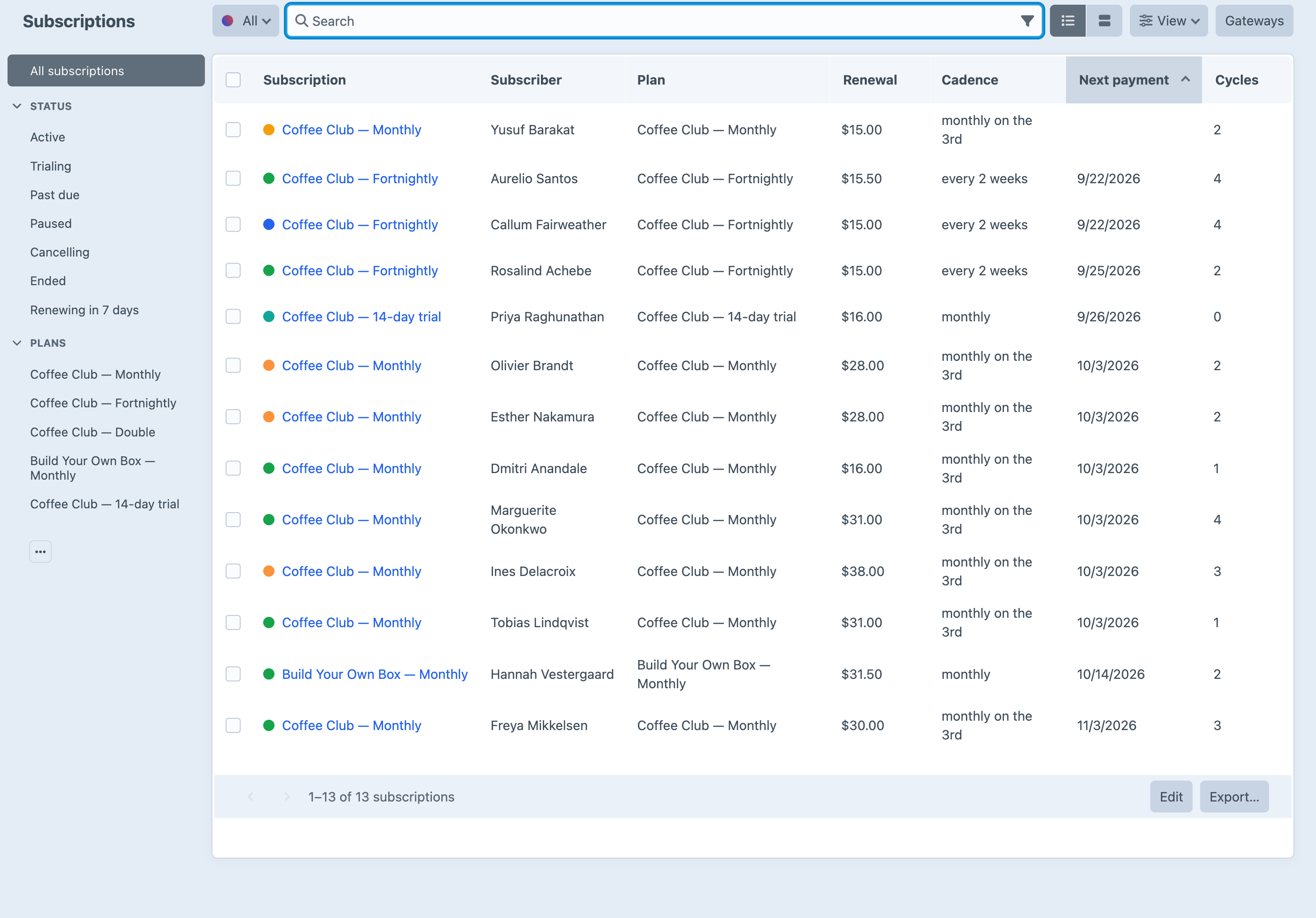Check the row for Aurelio Santos
Screen dimensions: 1316x918
click(233, 178)
